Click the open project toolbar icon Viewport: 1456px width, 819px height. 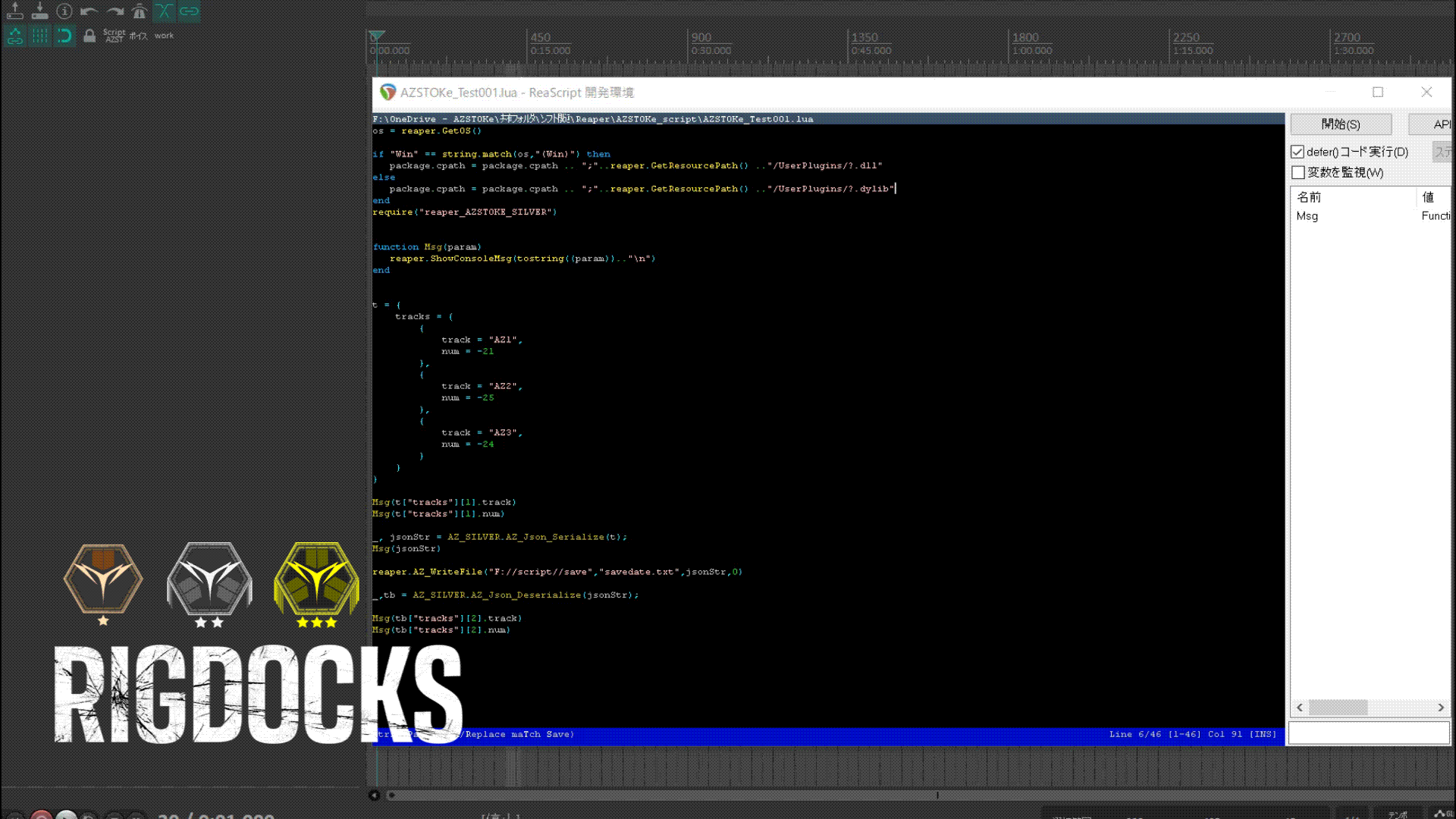(x=15, y=11)
